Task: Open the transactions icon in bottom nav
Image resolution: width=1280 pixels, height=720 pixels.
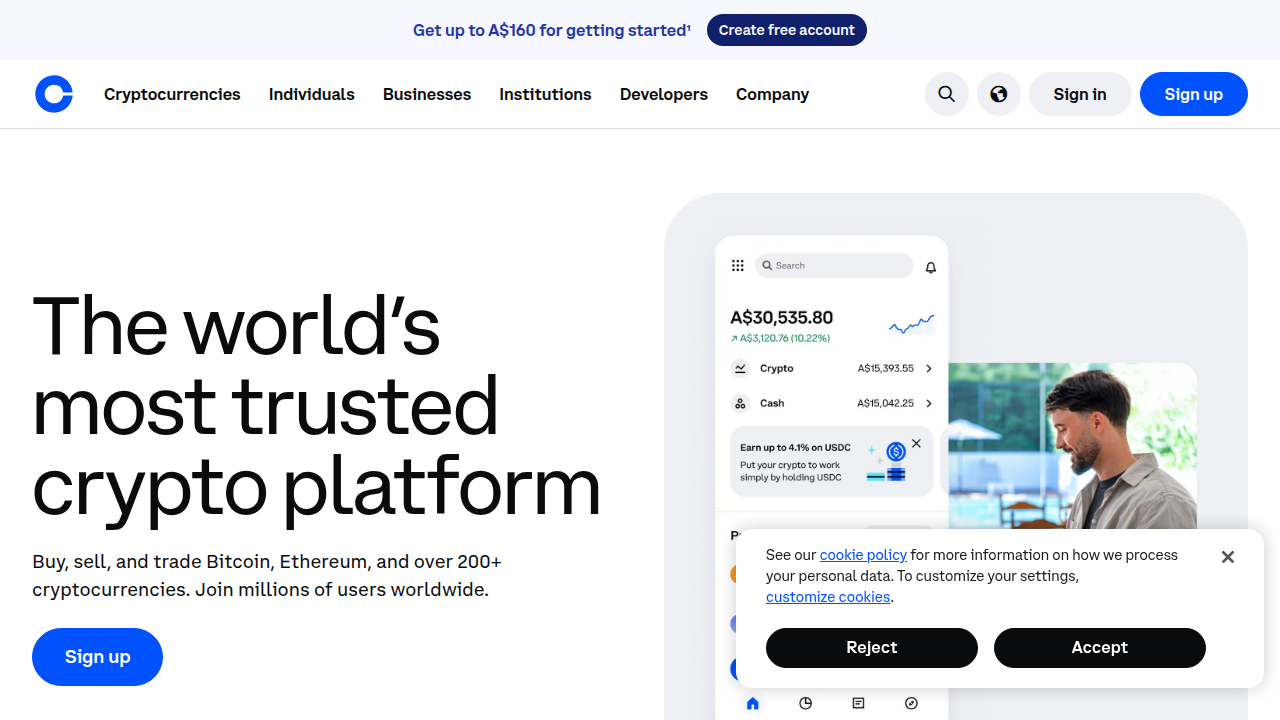Action: [858, 703]
